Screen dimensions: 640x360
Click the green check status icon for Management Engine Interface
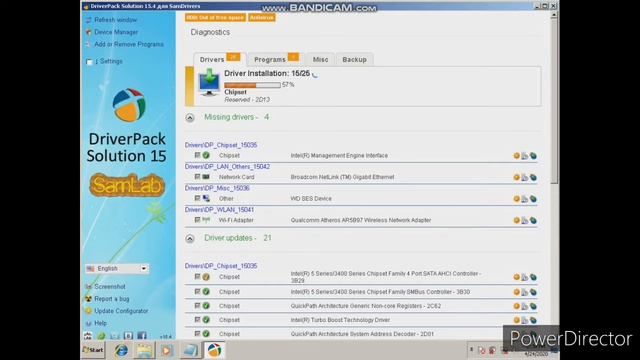tap(206, 156)
